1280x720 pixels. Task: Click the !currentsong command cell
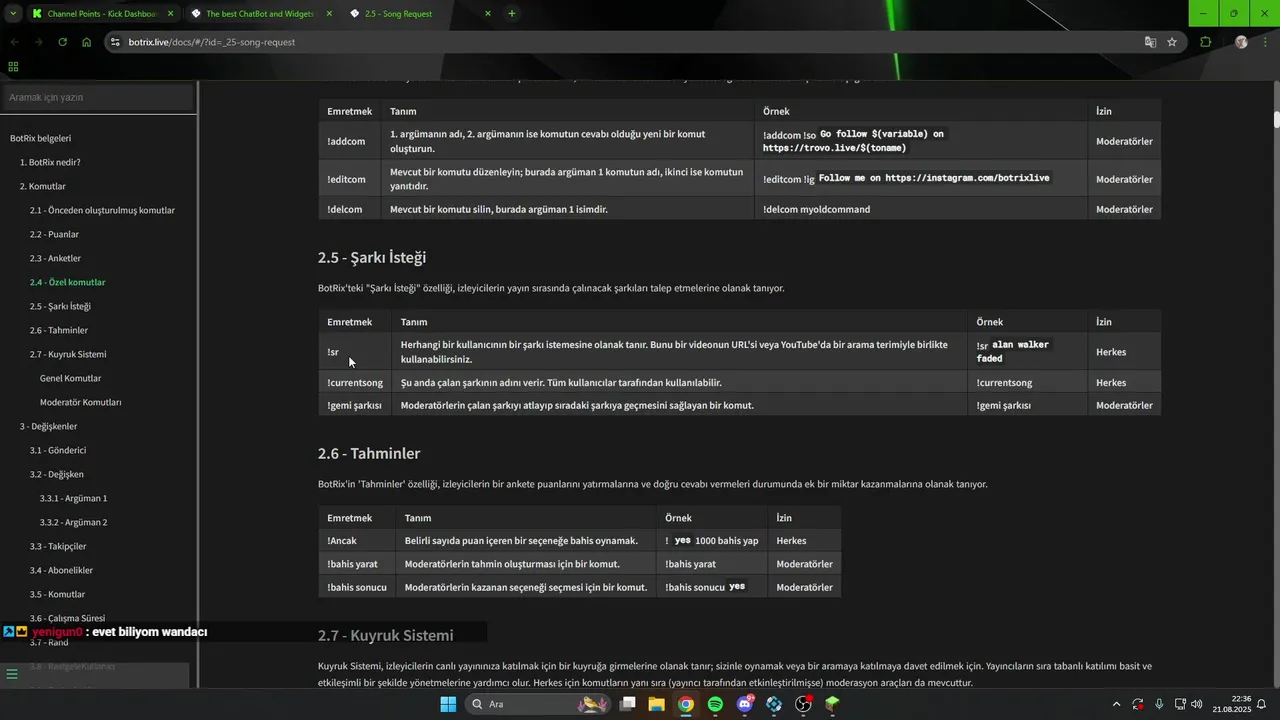click(x=355, y=382)
